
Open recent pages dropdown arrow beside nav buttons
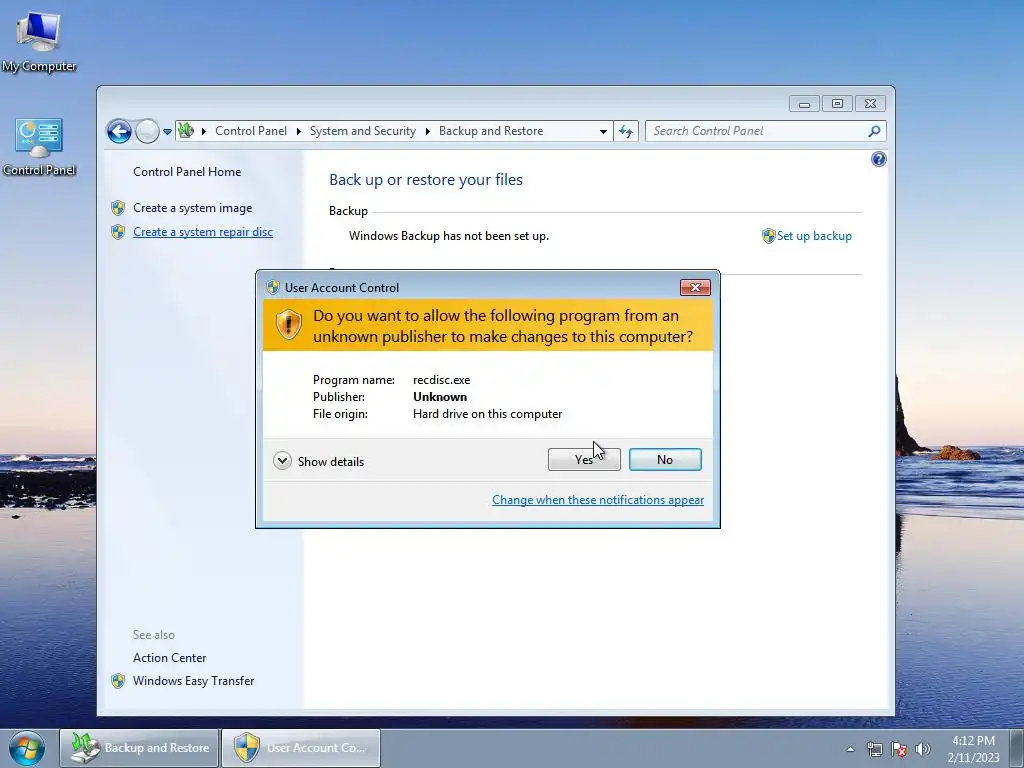click(167, 131)
